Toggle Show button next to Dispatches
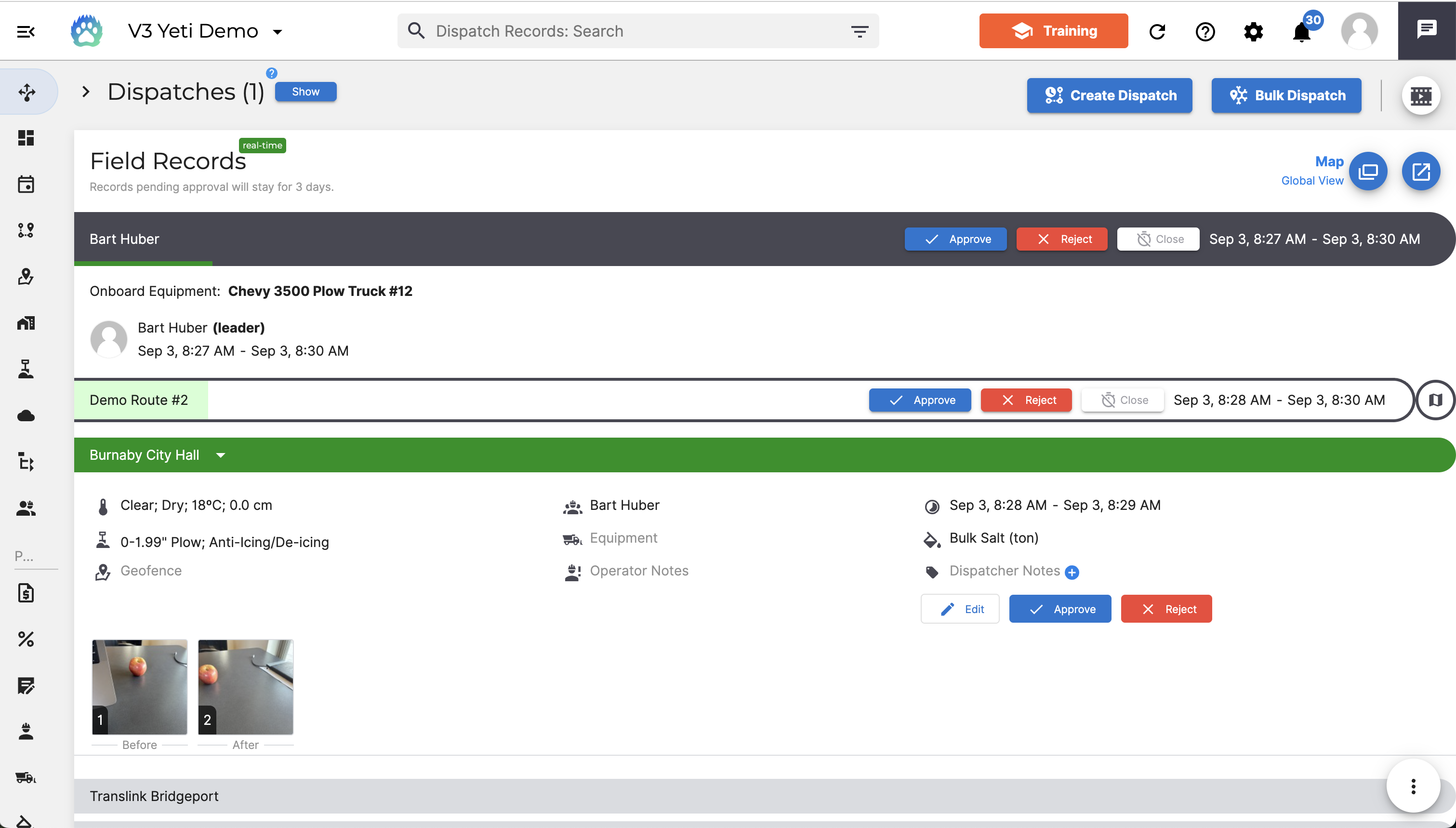 [x=305, y=92]
